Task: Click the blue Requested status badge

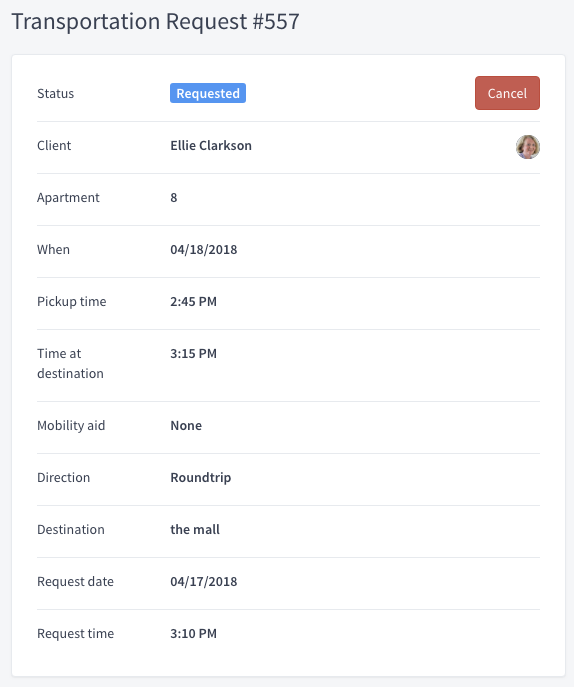Action: pos(208,93)
